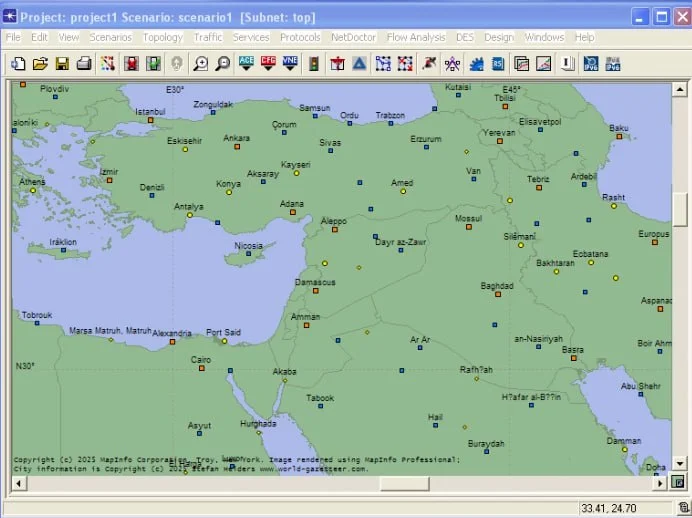
Task: Open the DES menu
Action: click(x=465, y=37)
